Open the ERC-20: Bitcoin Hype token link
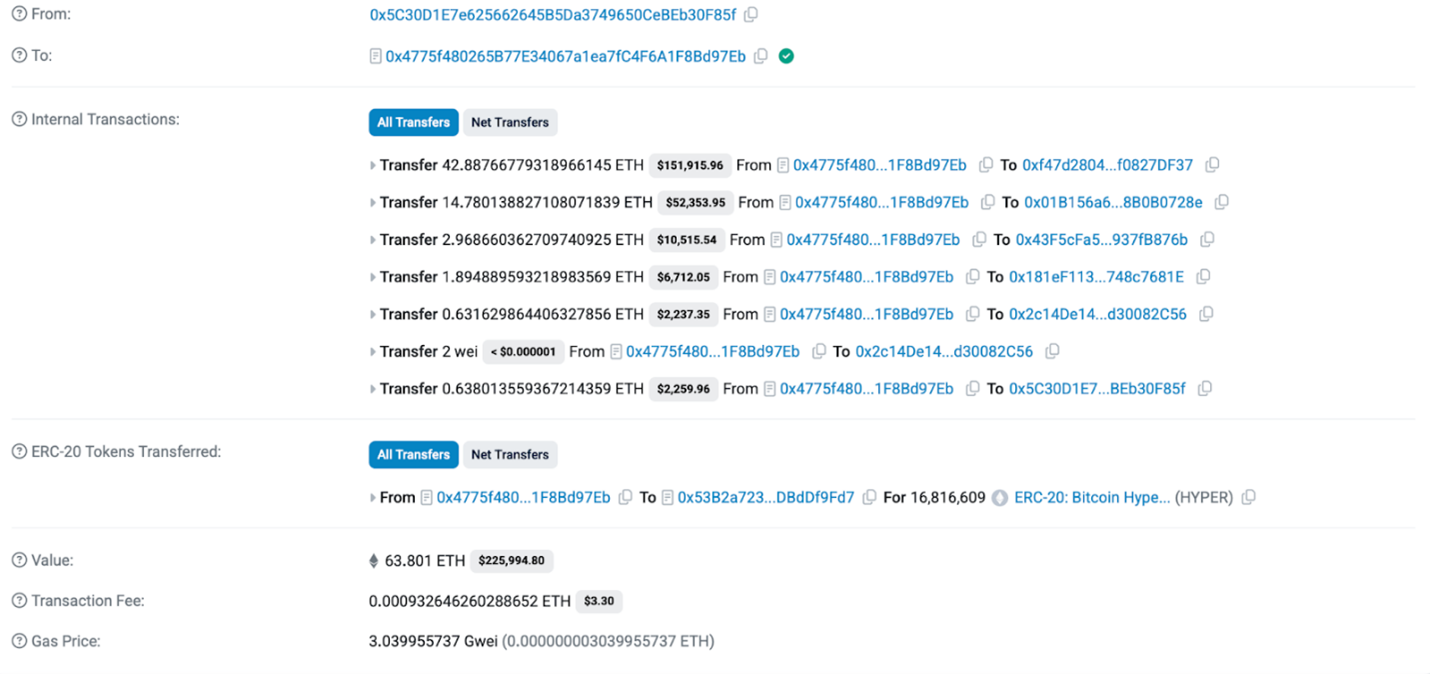This screenshot has width=1430, height=674. pos(1092,497)
